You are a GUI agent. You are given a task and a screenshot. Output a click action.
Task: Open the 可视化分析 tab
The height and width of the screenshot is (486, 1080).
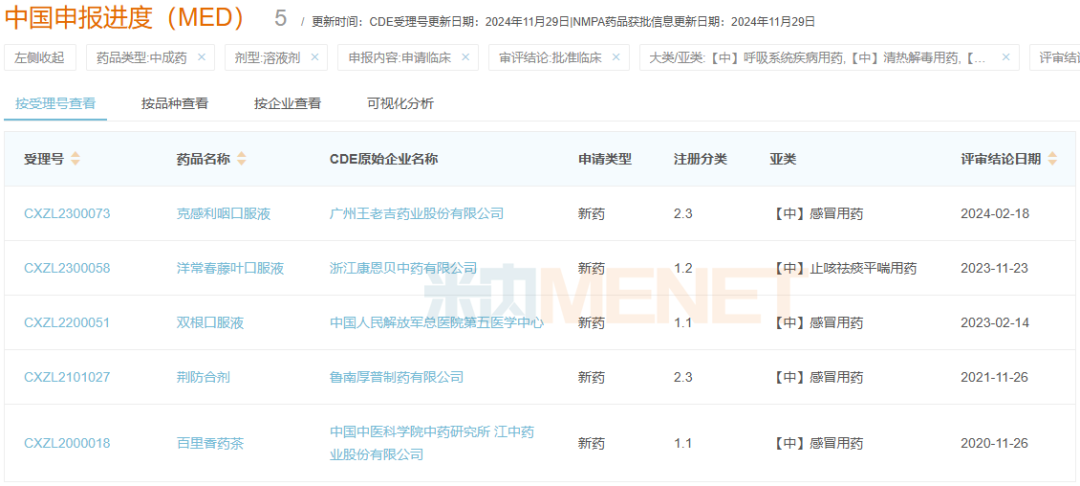401,104
